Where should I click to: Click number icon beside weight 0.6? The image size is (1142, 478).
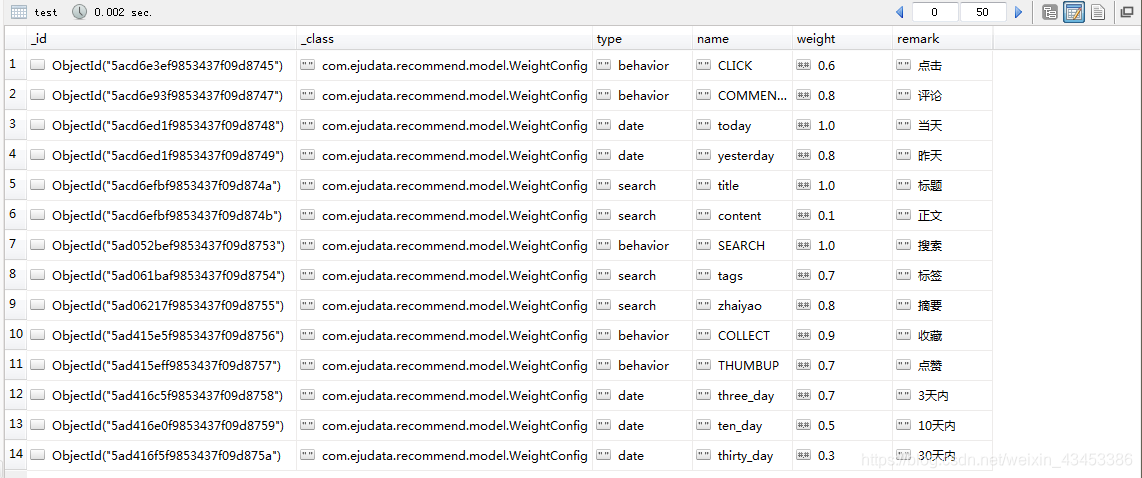[803, 66]
